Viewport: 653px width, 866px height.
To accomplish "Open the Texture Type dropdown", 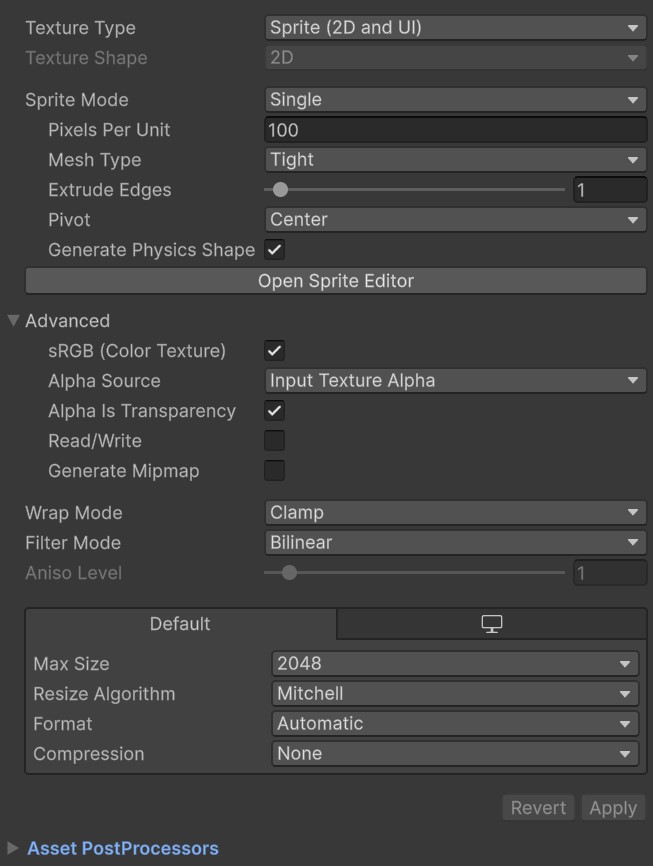I will tap(455, 28).
